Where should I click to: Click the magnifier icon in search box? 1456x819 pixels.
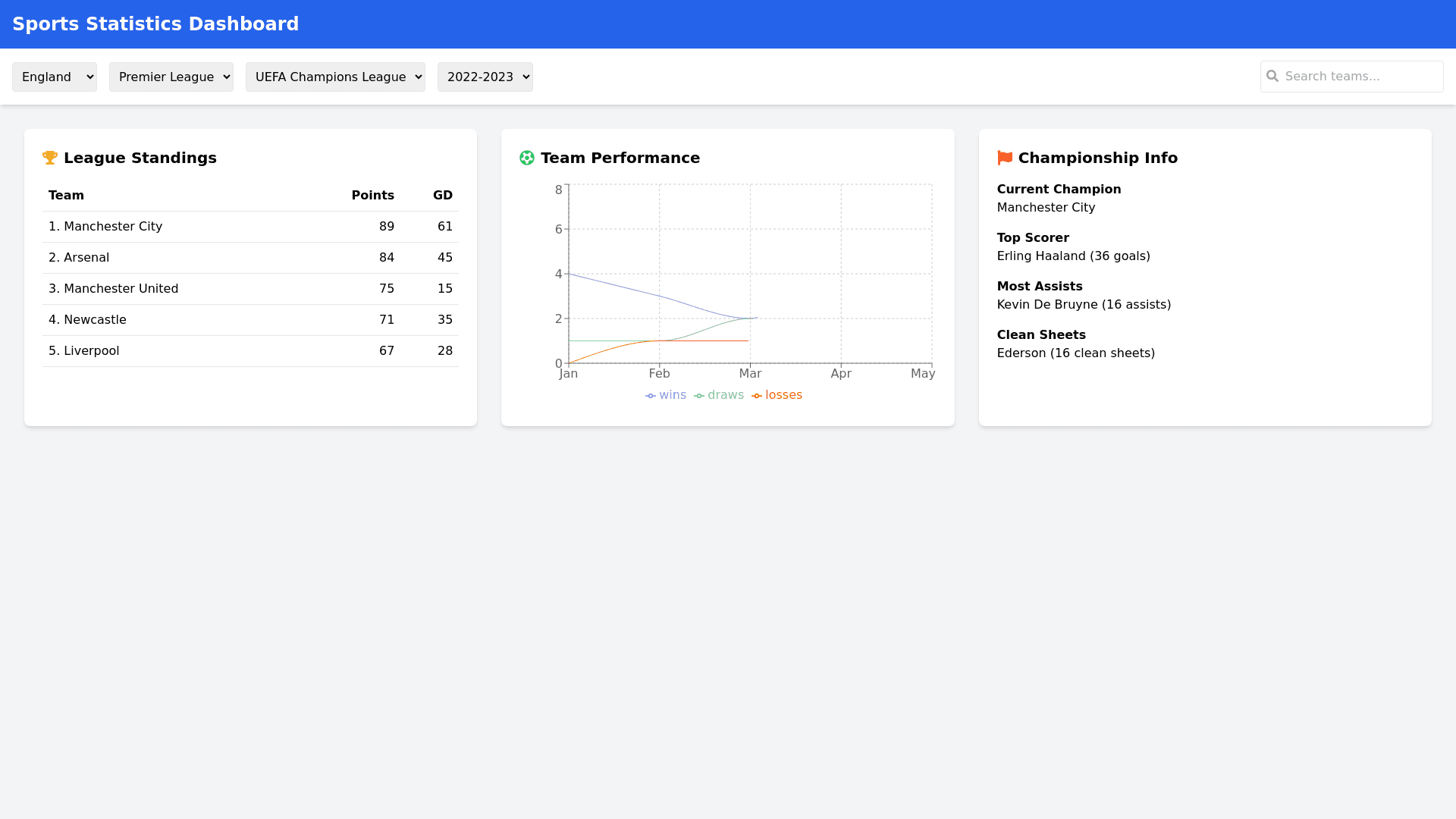(1272, 77)
